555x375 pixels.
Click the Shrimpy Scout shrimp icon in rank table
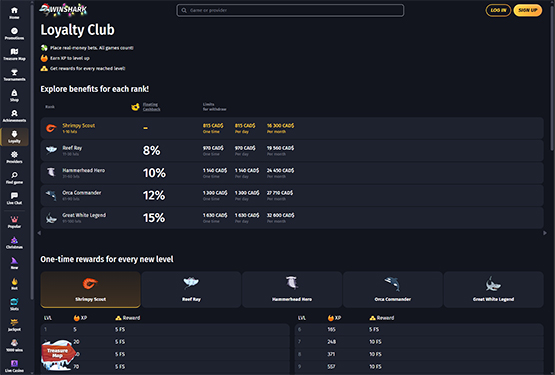click(x=51, y=128)
